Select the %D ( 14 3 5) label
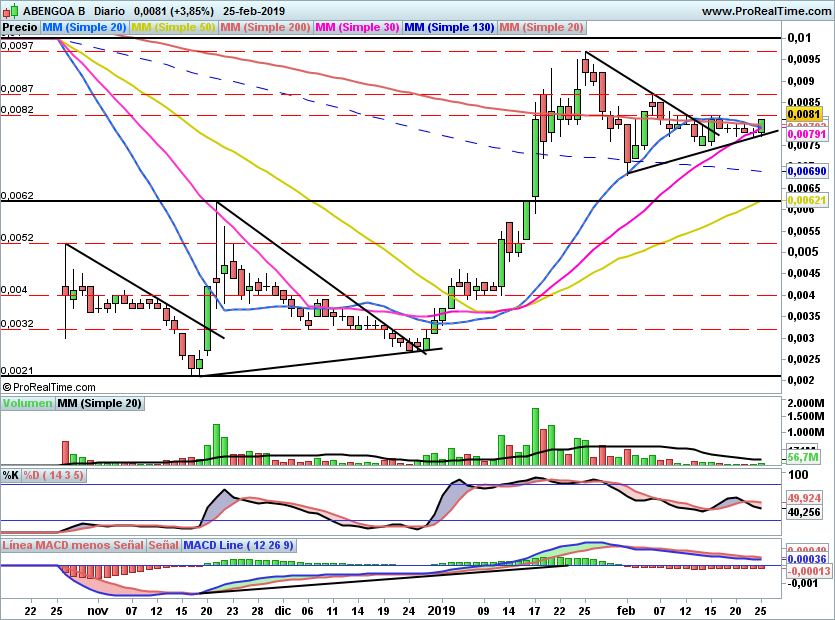This screenshot has height=620, width=835. tap(54, 475)
